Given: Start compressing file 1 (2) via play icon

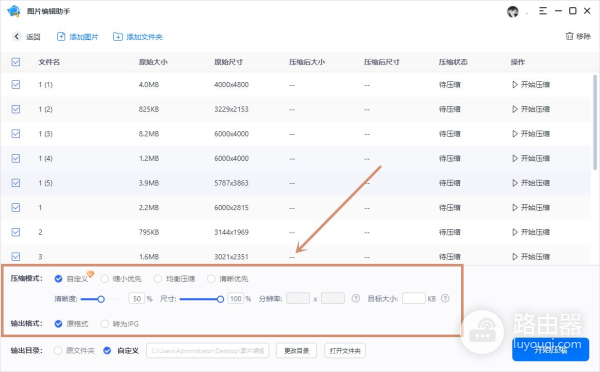Looking at the screenshot, I should coord(515,109).
